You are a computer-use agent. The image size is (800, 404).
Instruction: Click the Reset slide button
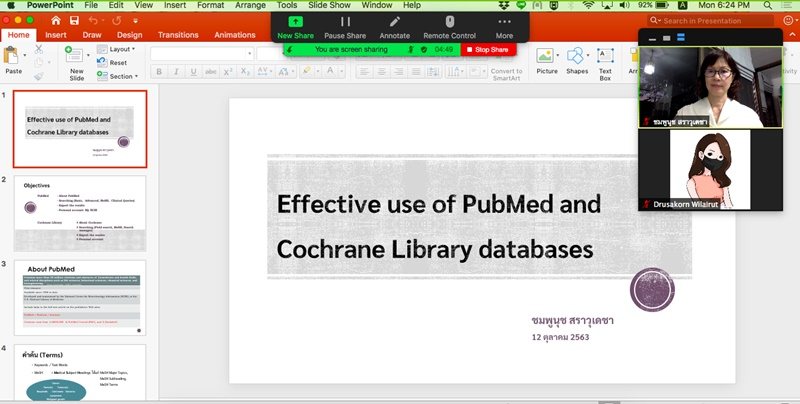click(x=117, y=62)
